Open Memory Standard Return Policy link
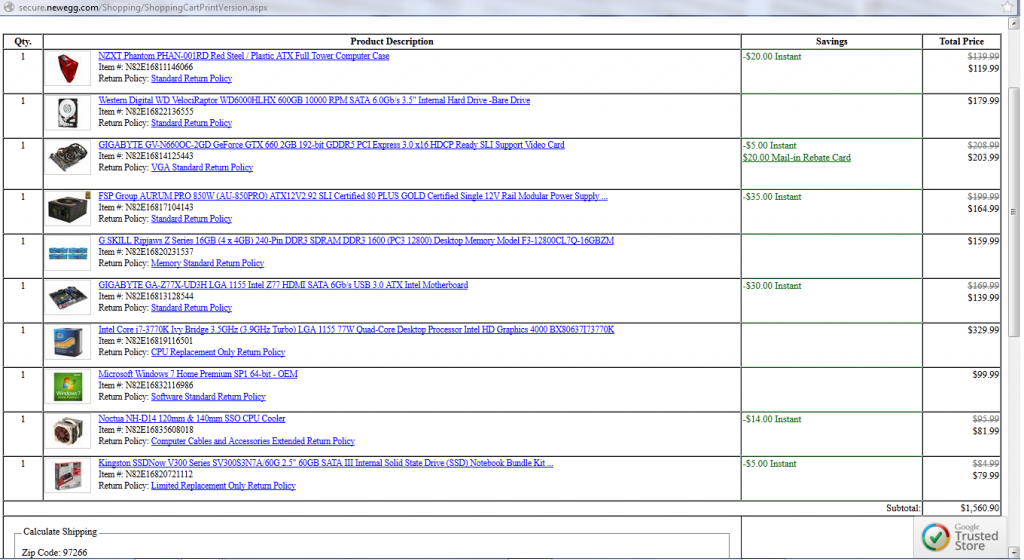Screen dimensions: 1024x560 tap(208, 263)
